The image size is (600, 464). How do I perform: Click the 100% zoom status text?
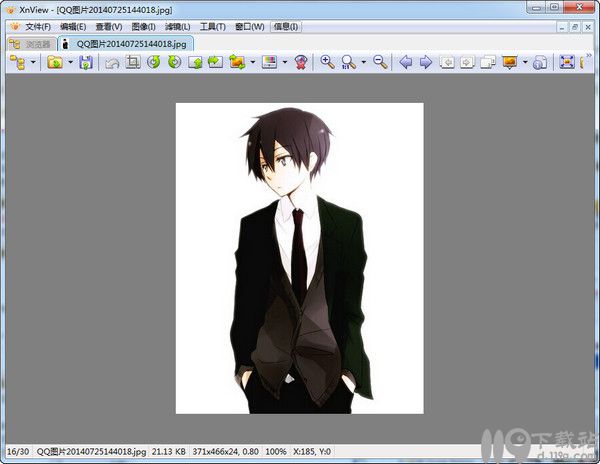tap(276, 452)
